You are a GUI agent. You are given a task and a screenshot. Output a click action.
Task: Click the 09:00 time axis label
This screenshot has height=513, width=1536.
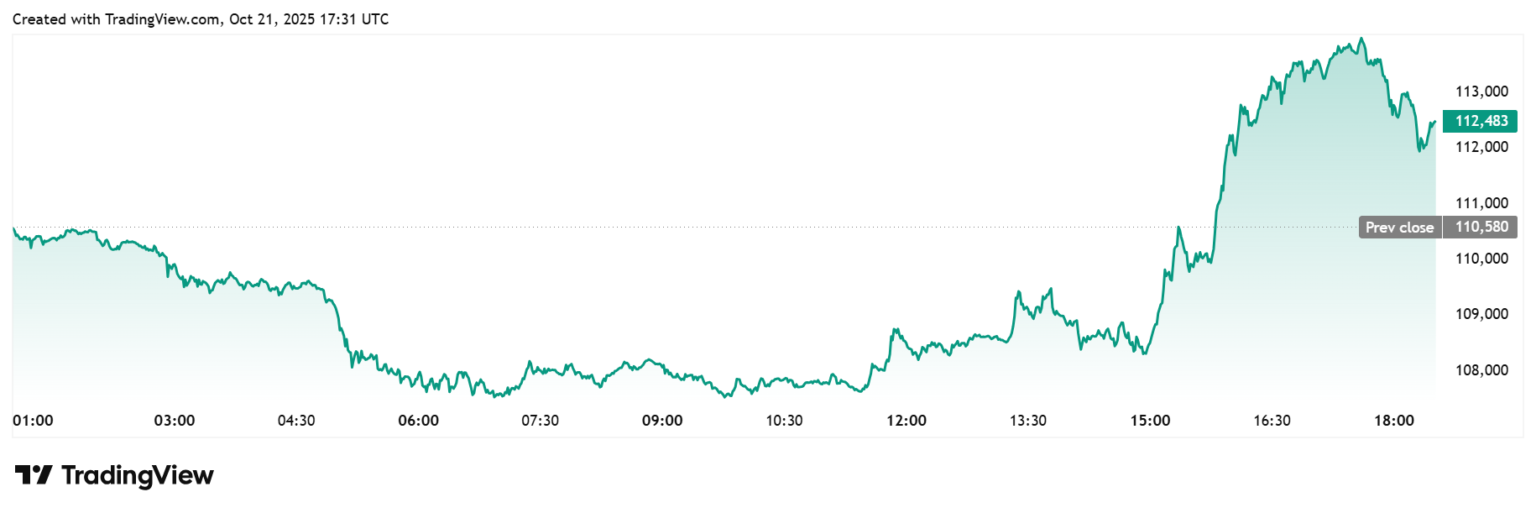tap(662, 421)
